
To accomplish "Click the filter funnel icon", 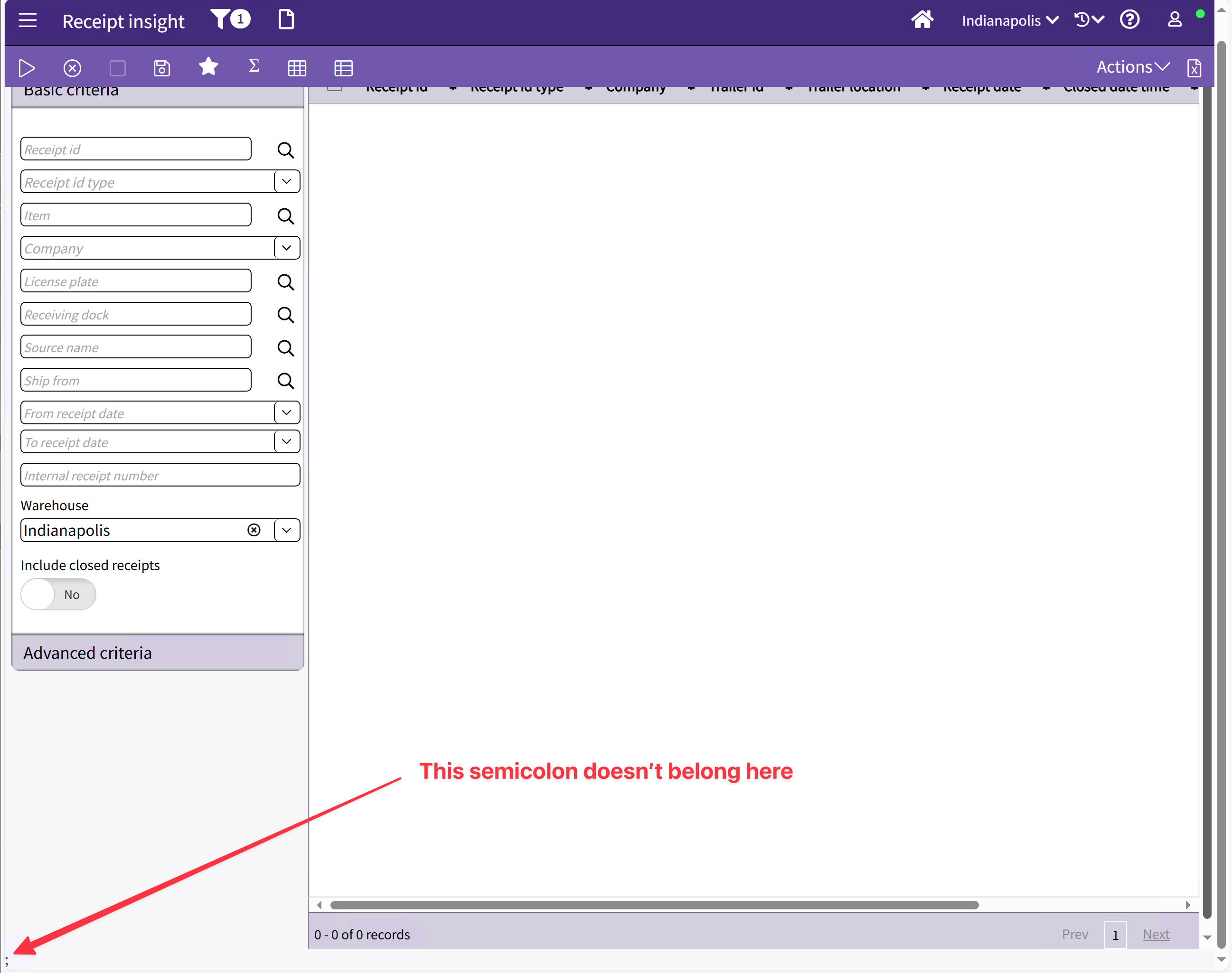I will point(221,19).
